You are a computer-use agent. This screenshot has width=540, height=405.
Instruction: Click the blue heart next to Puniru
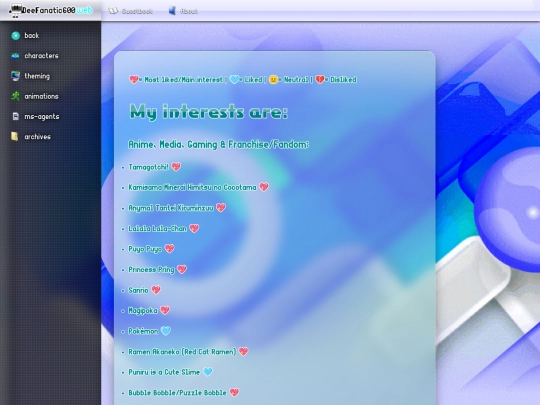click(208, 372)
